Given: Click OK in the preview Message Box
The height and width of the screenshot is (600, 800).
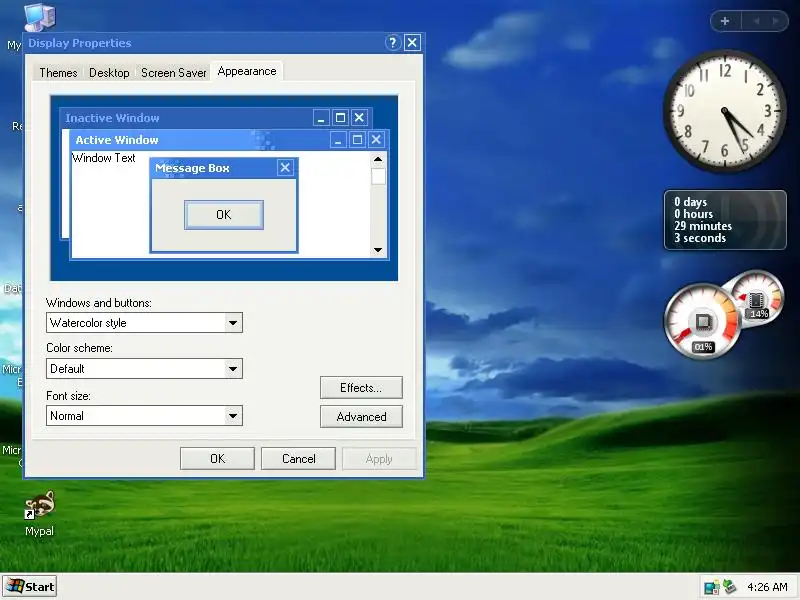Looking at the screenshot, I should point(224,215).
